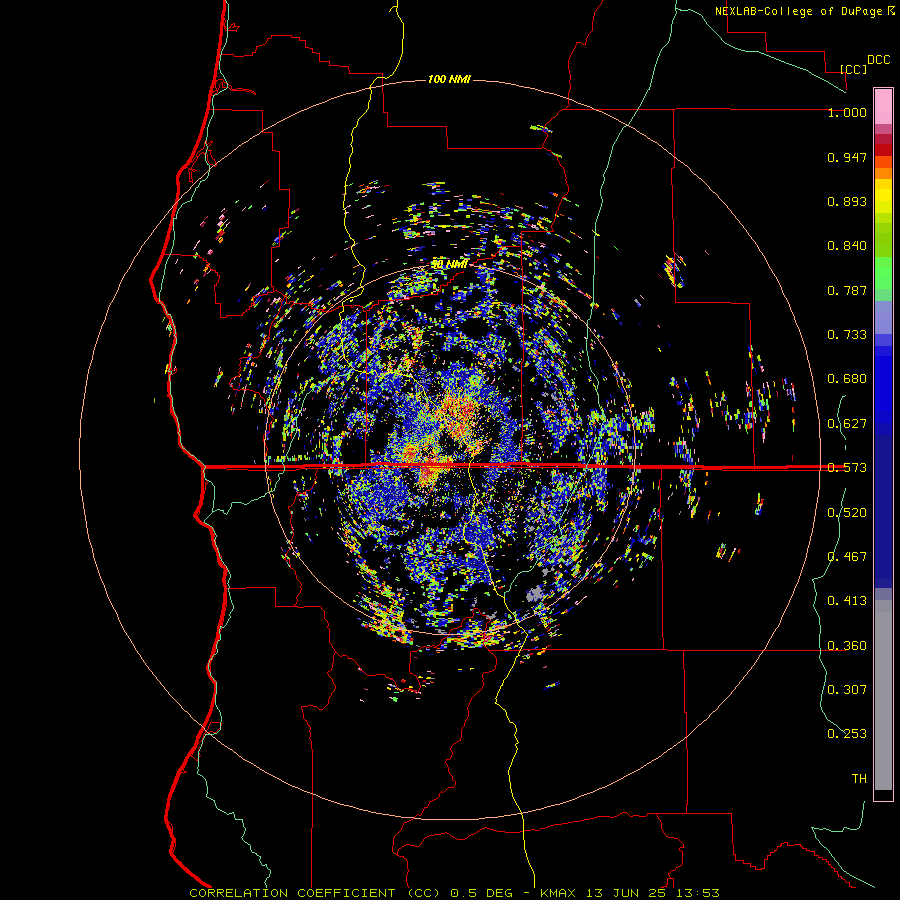Select the 0.253 legend value
This screenshot has height=900, width=900.
click(x=847, y=734)
